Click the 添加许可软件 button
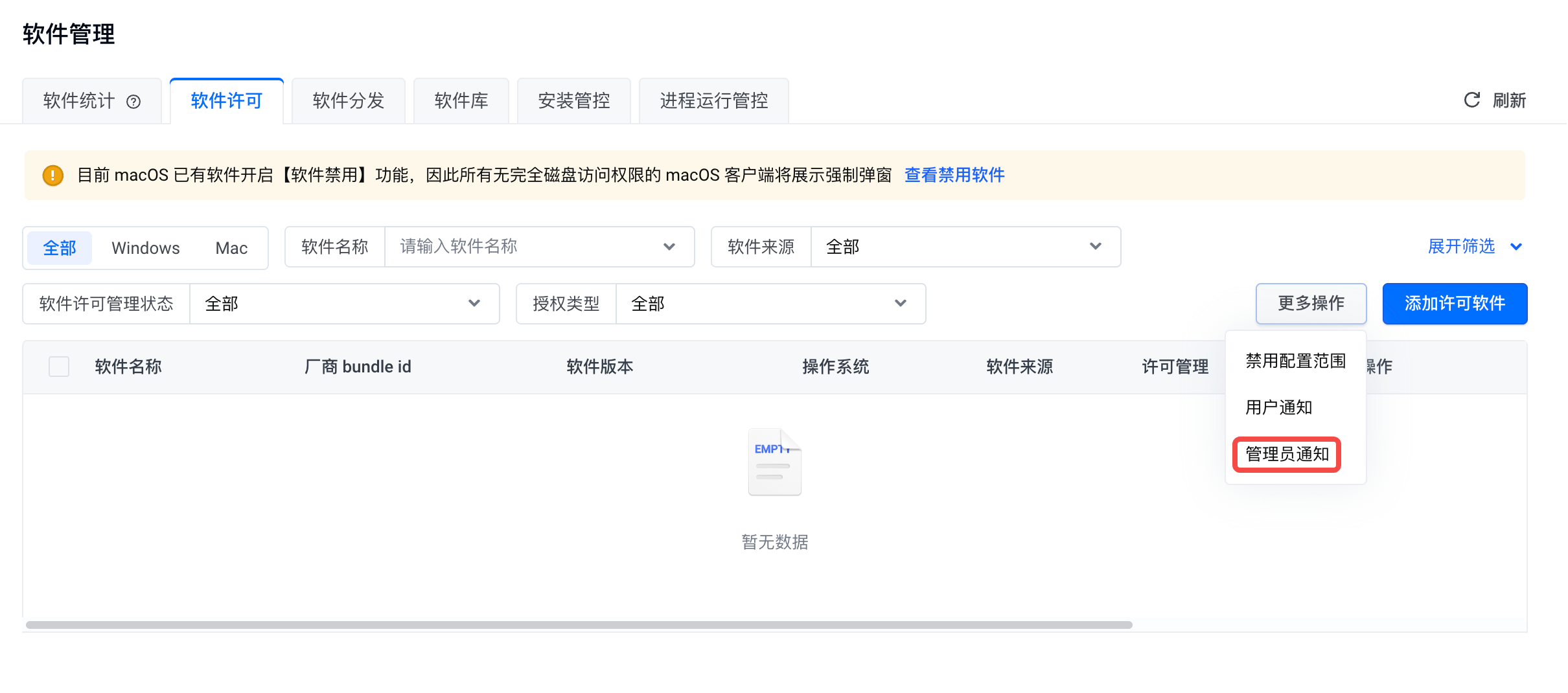1568x693 pixels. pyautogui.click(x=1455, y=303)
